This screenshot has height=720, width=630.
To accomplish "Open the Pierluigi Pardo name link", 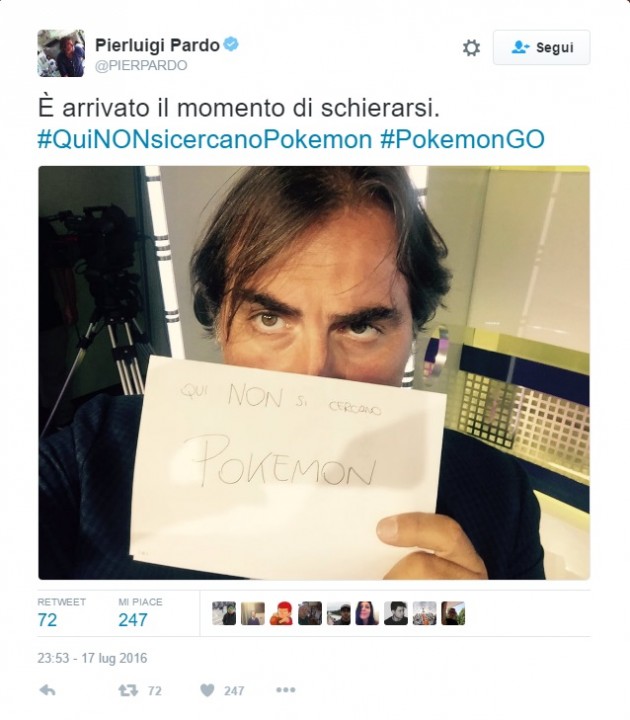I will tap(158, 45).
